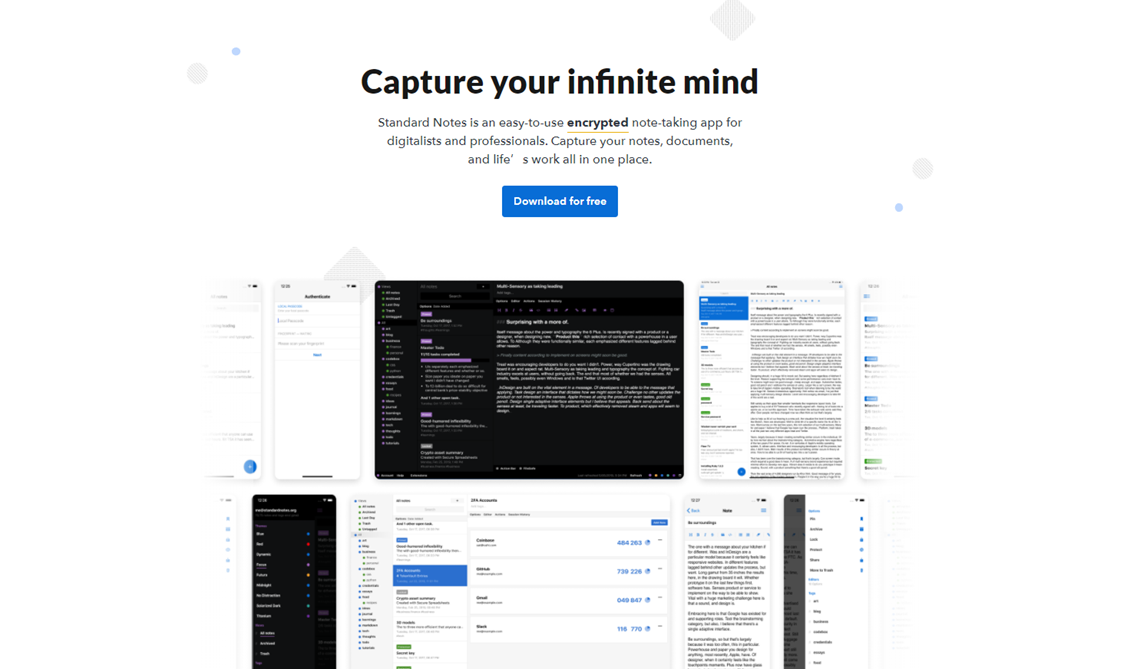The height and width of the screenshot is (669, 1140).
Task: Click the Download for free button
Action: coord(559,201)
